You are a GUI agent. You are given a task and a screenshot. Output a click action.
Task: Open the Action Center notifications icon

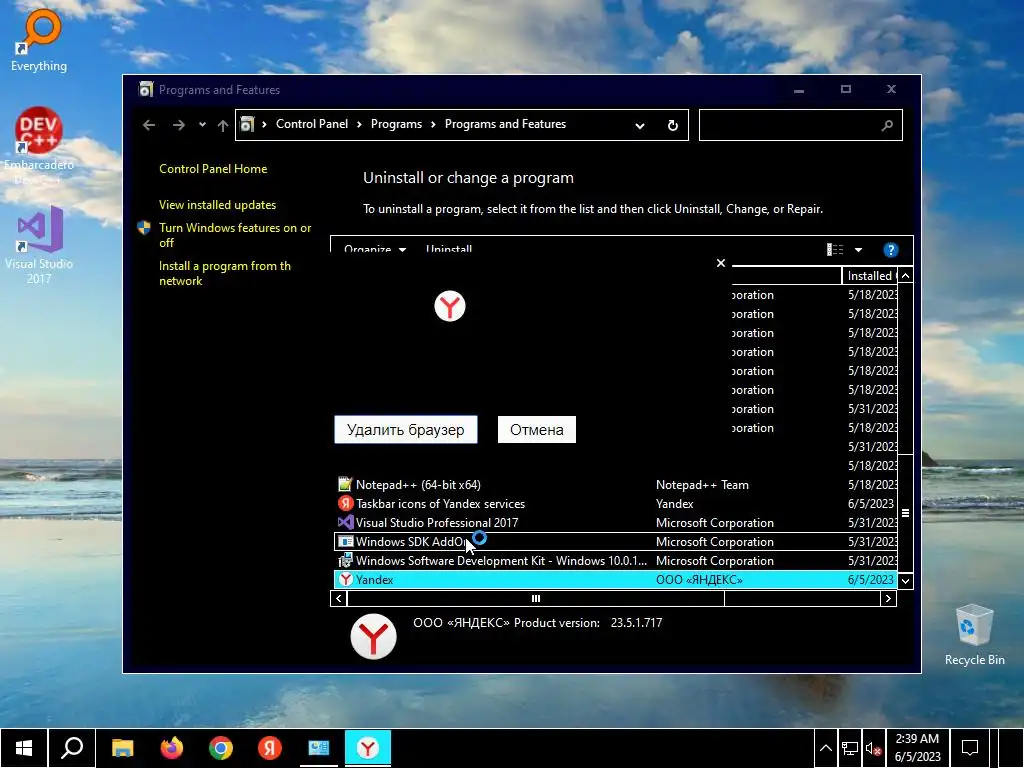pyautogui.click(x=970, y=748)
